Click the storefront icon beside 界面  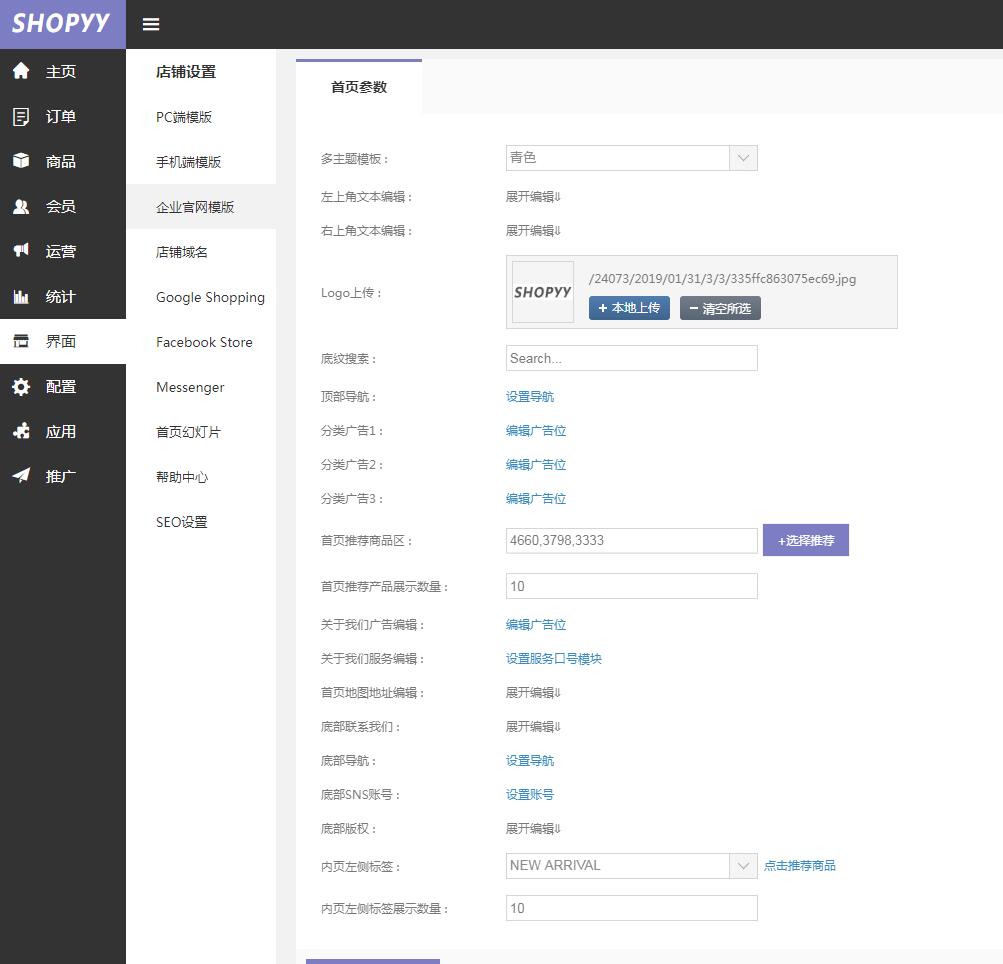21,341
